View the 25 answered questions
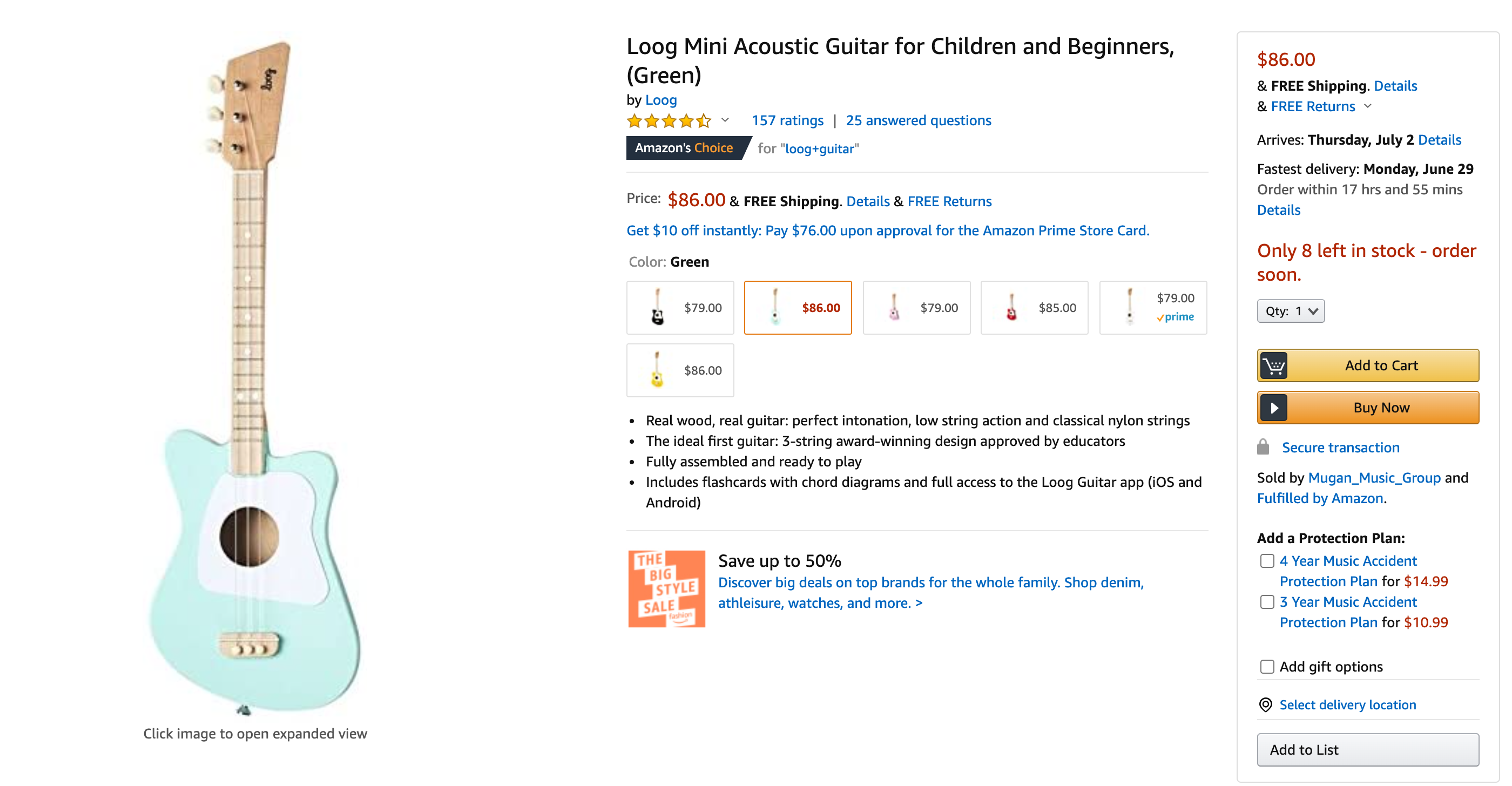The image size is (1512, 786). point(919,120)
